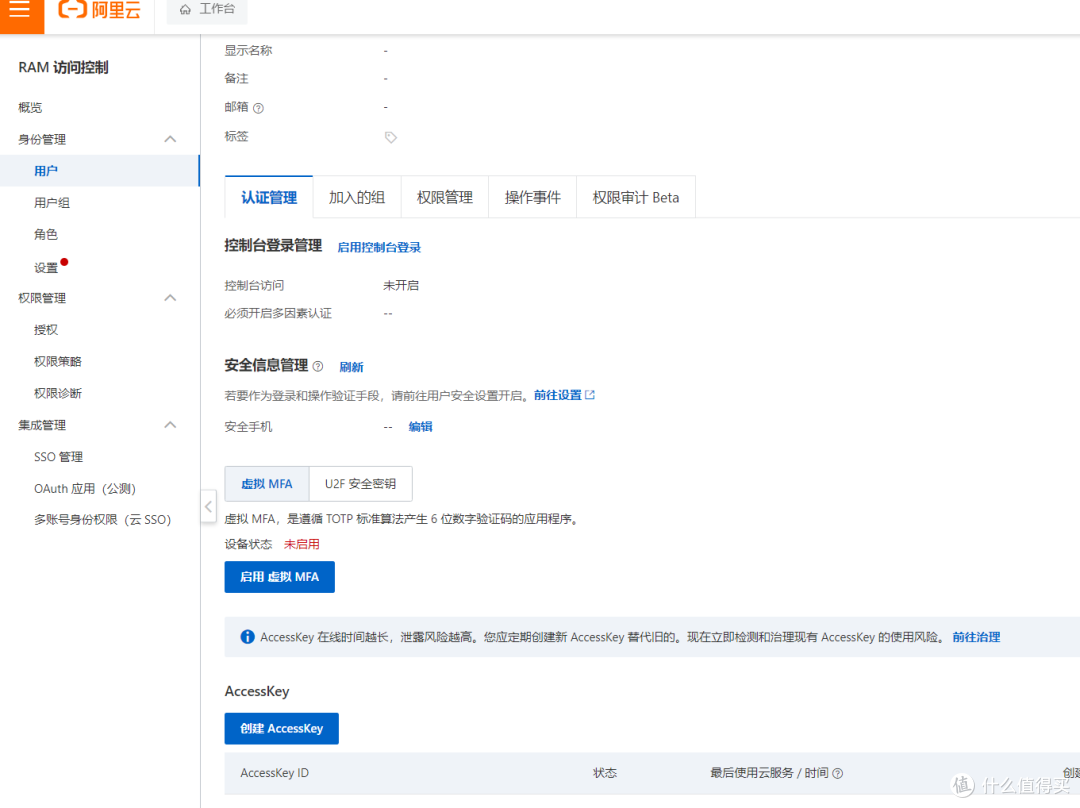Open SSO 管理 in the sidebar
Screen dimensions: 1080x808
59,457
